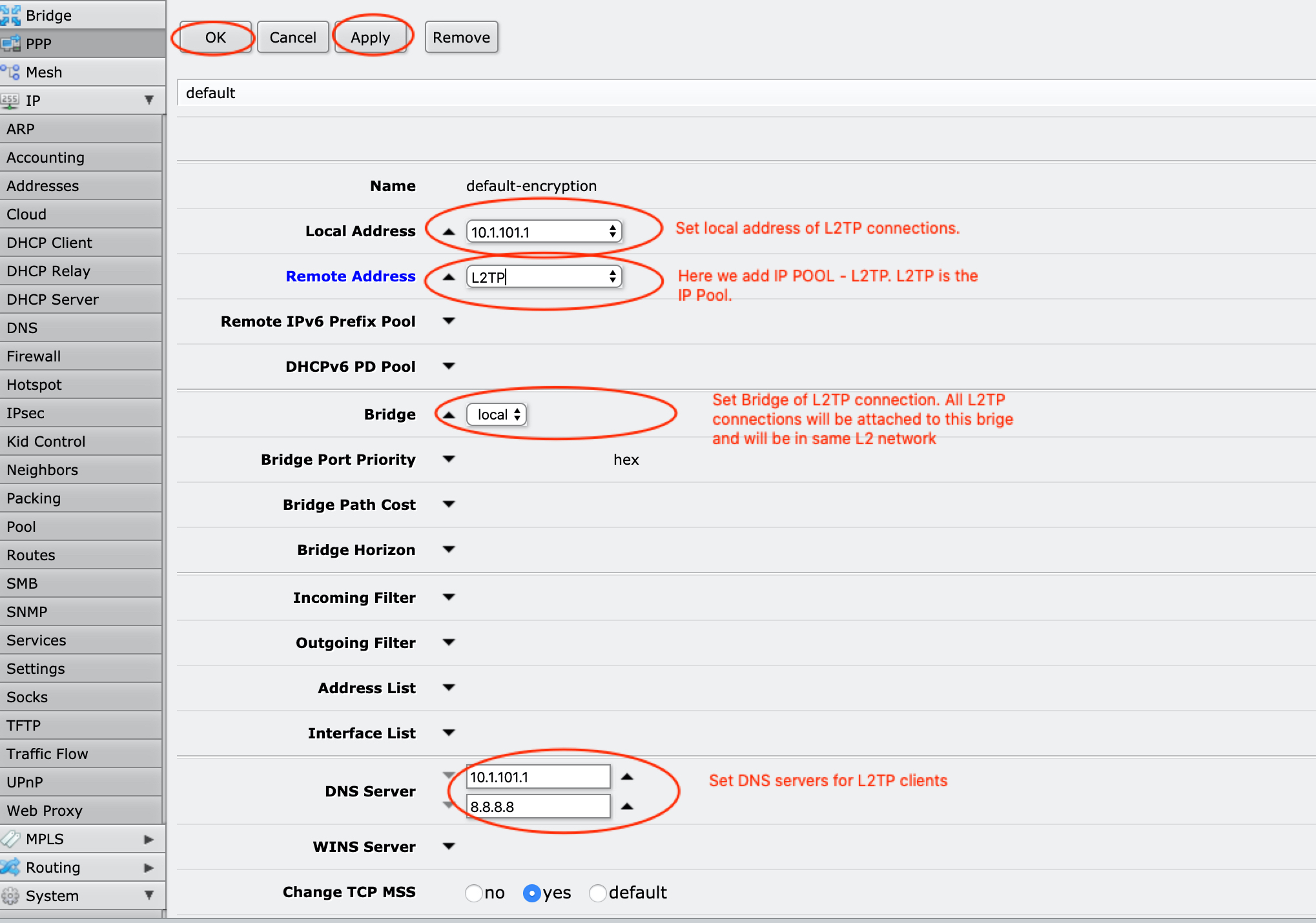Screen dimensions: 1316x923
Task: Collapse the Local Address field arrow
Action: (x=449, y=232)
